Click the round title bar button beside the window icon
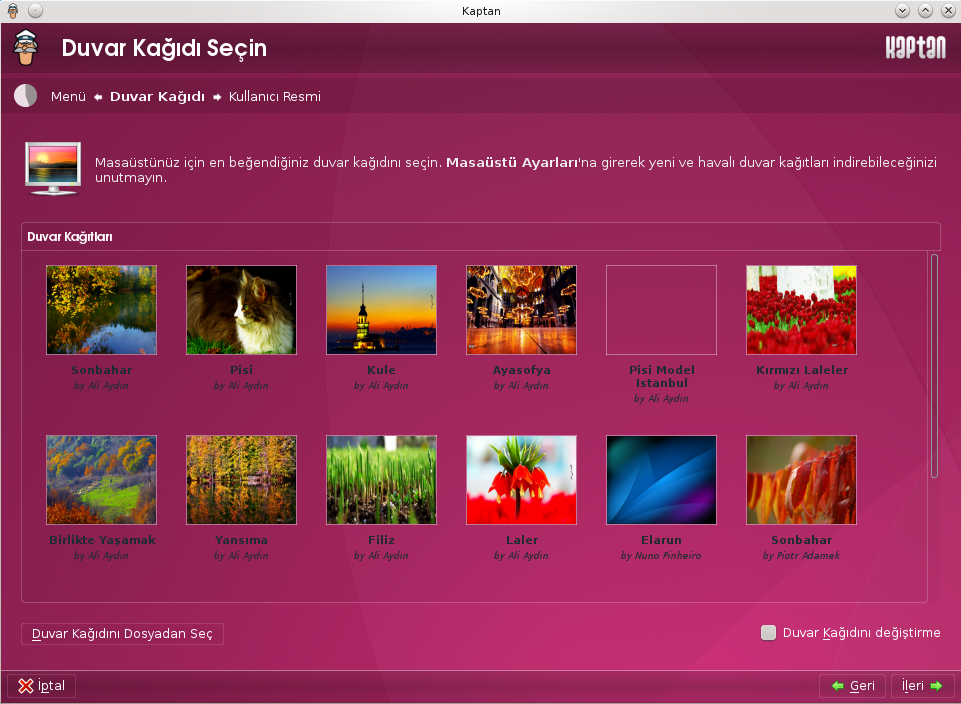This screenshot has width=961, height=704. point(36,10)
